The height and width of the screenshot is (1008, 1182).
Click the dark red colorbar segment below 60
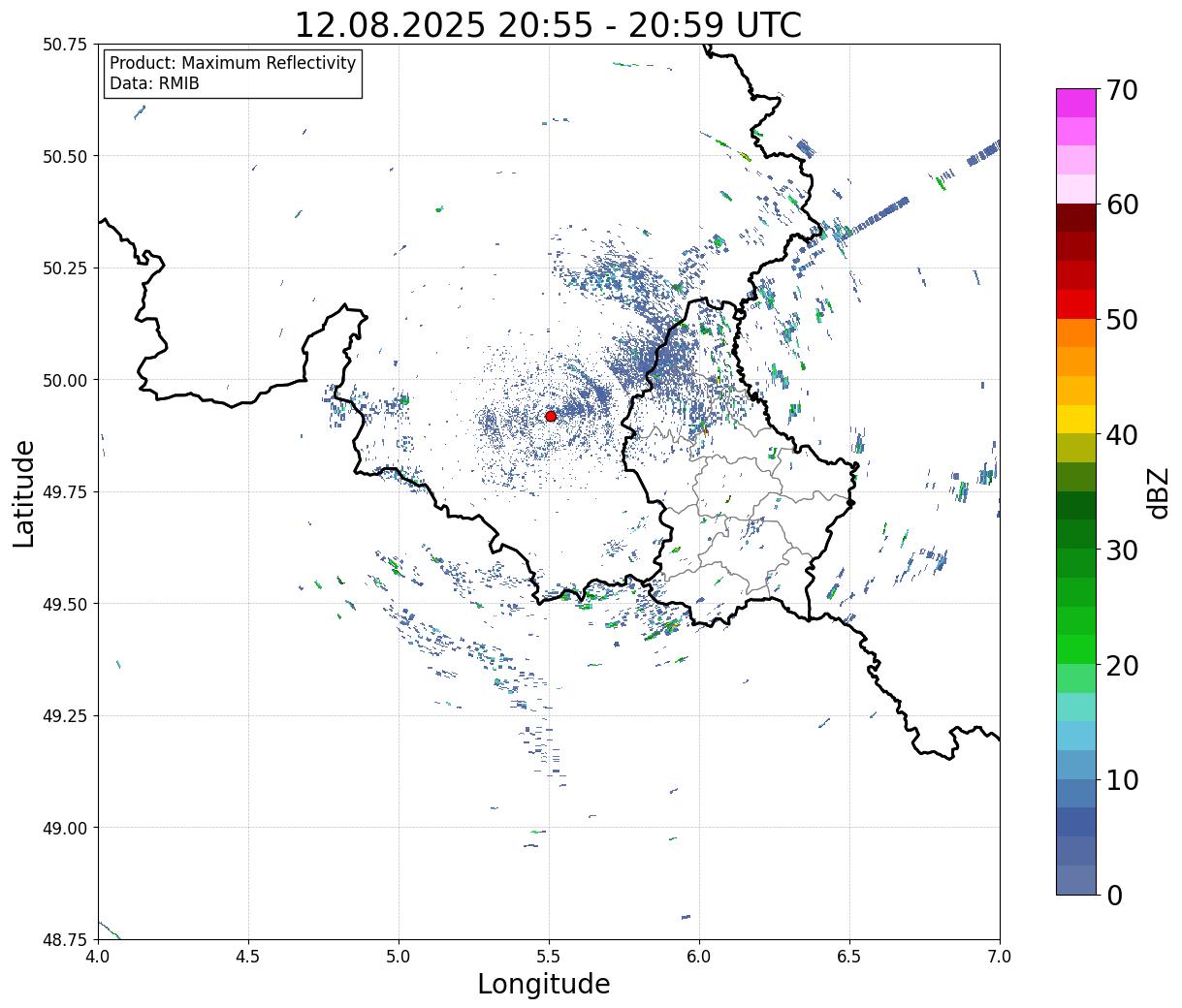1076,218
